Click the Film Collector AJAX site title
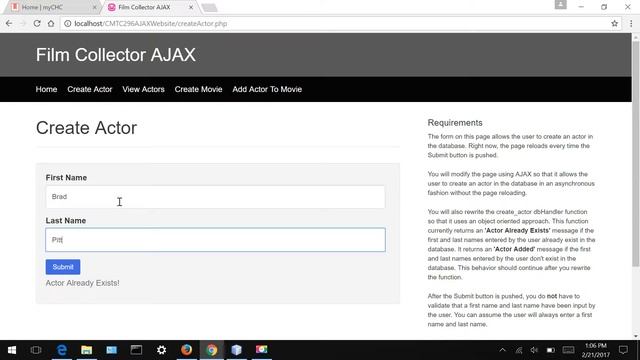The image size is (640, 360). click(116, 55)
